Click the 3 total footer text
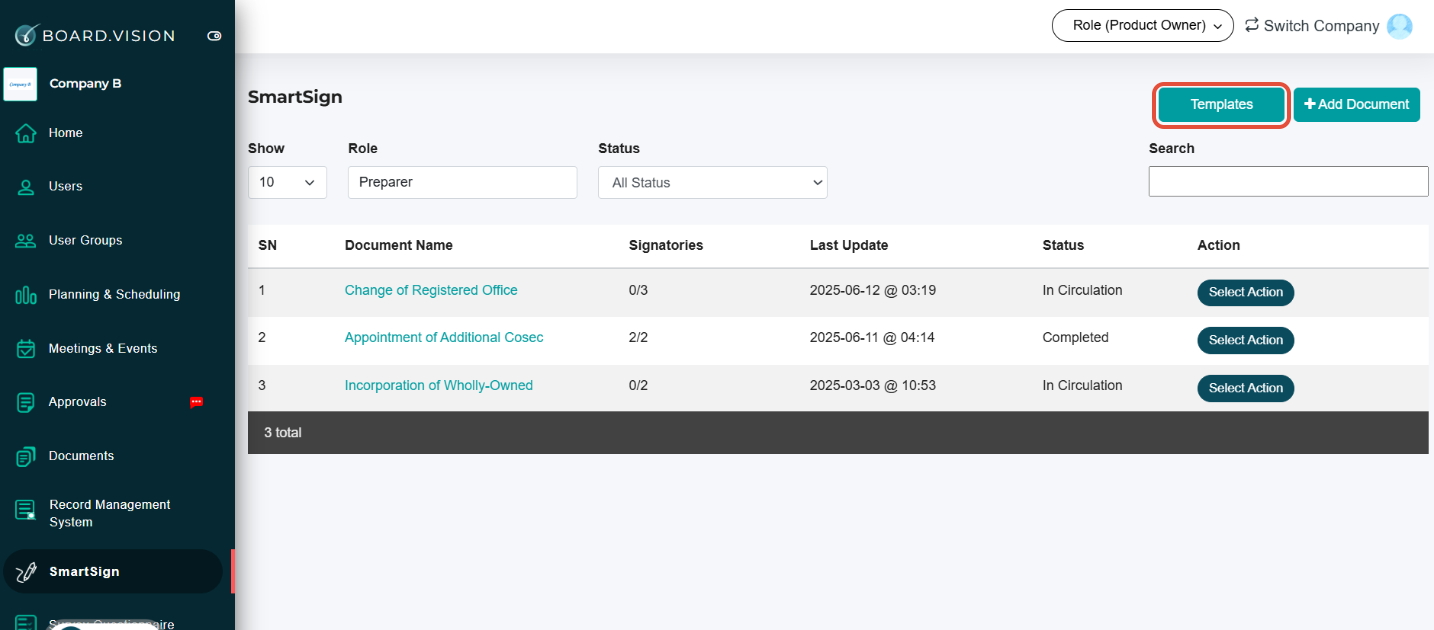1434x630 pixels. [x=283, y=433]
